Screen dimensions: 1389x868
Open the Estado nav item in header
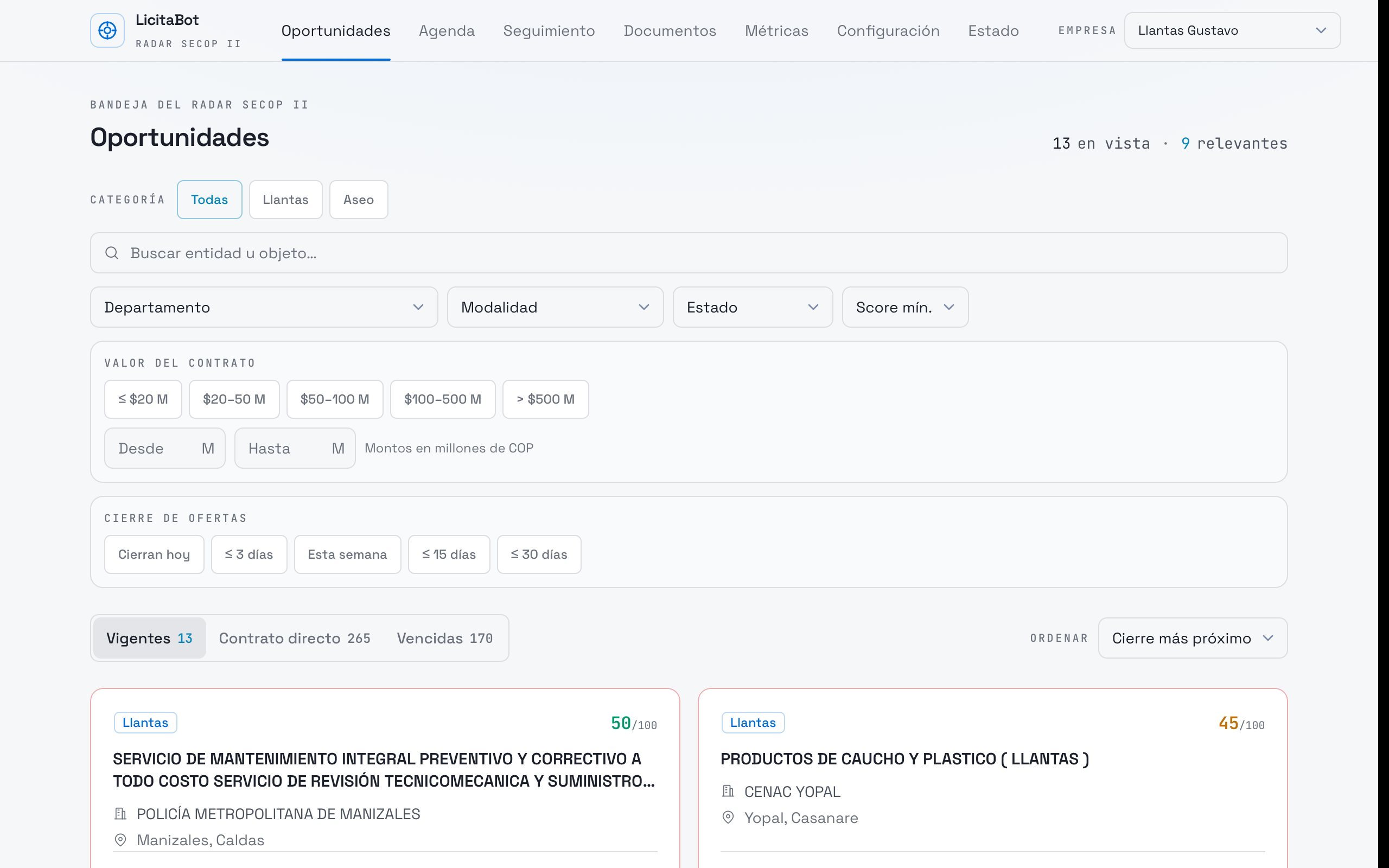993,30
